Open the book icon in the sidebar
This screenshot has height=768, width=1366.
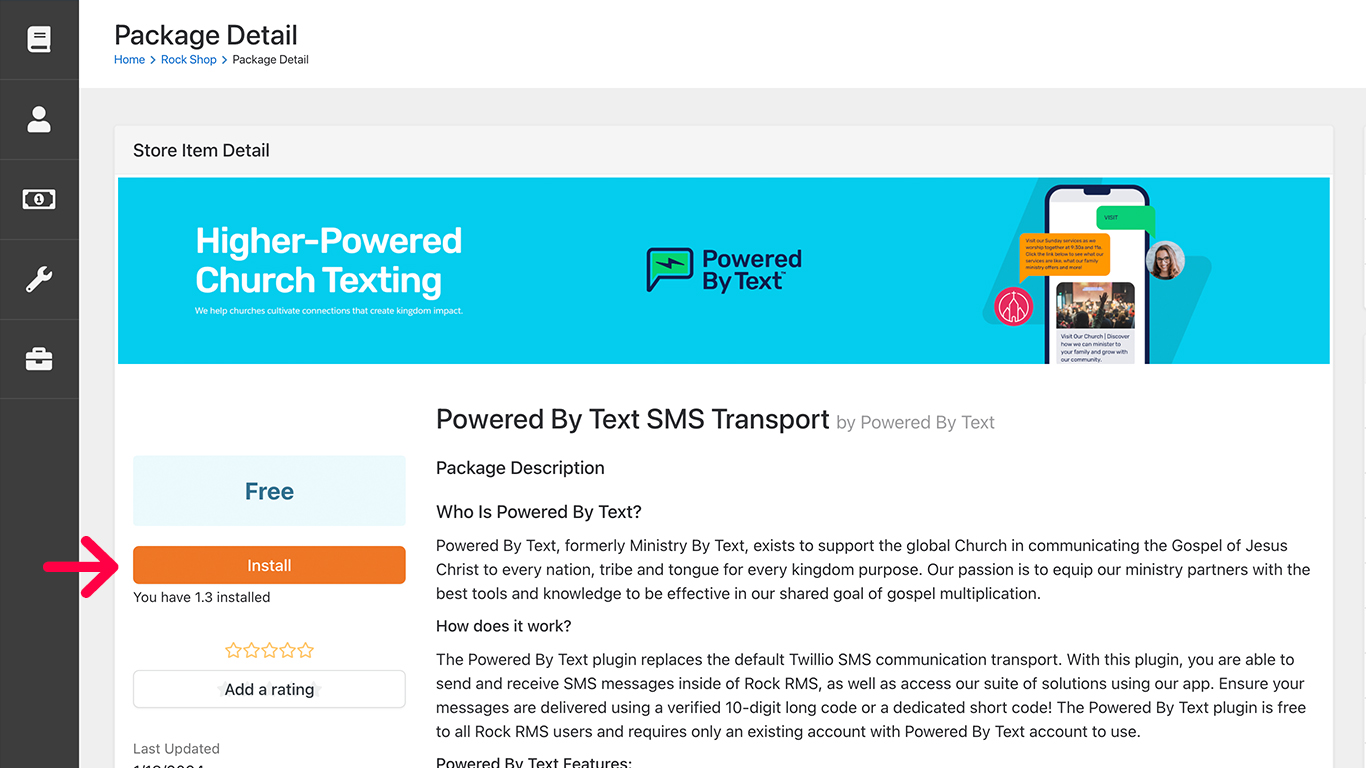(39, 40)
